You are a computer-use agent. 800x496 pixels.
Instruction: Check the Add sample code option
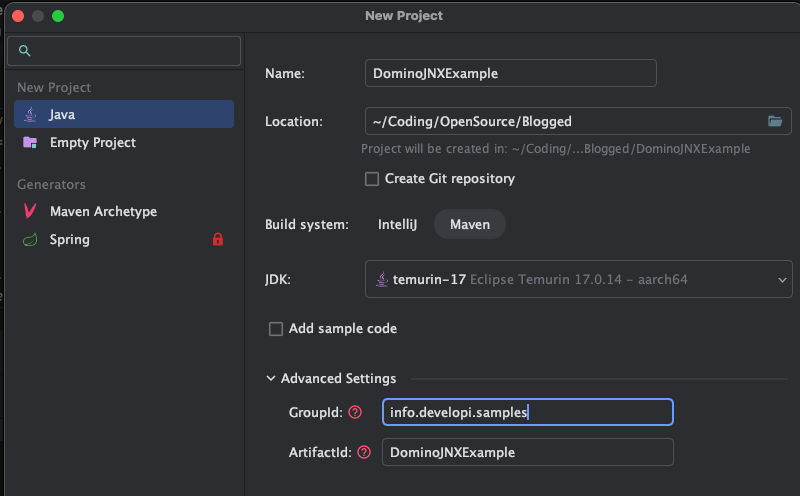276,328
